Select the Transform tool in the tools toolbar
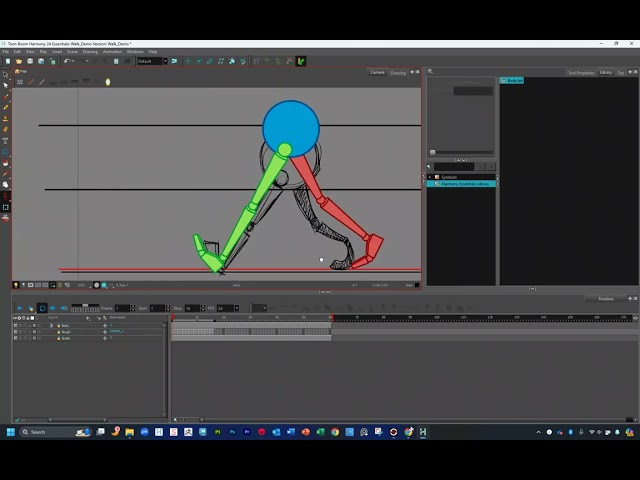The width and height of the screenshot is (640, 480). [5, 75]
